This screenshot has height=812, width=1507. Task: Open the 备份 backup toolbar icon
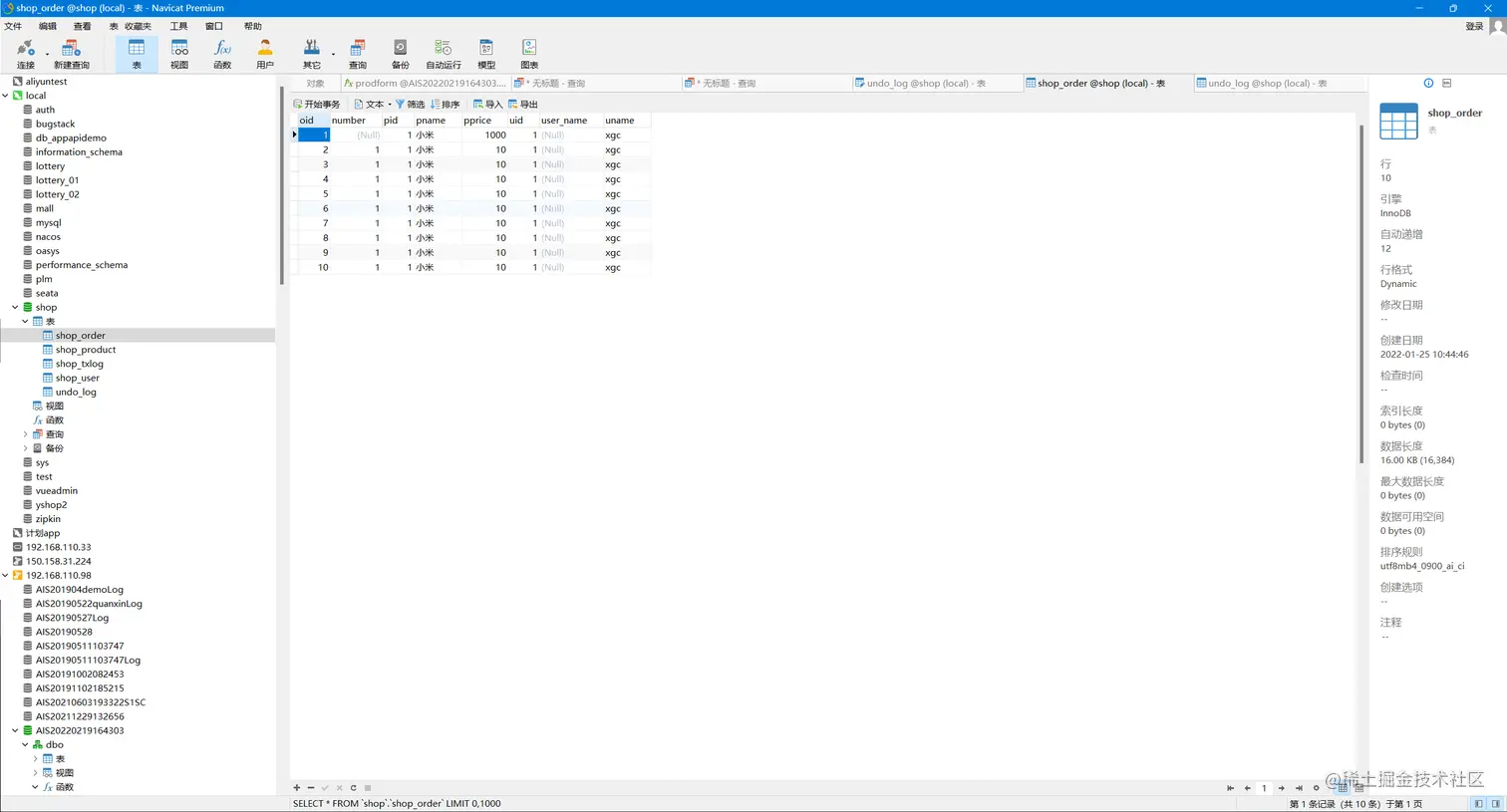[x=401, y=54]
